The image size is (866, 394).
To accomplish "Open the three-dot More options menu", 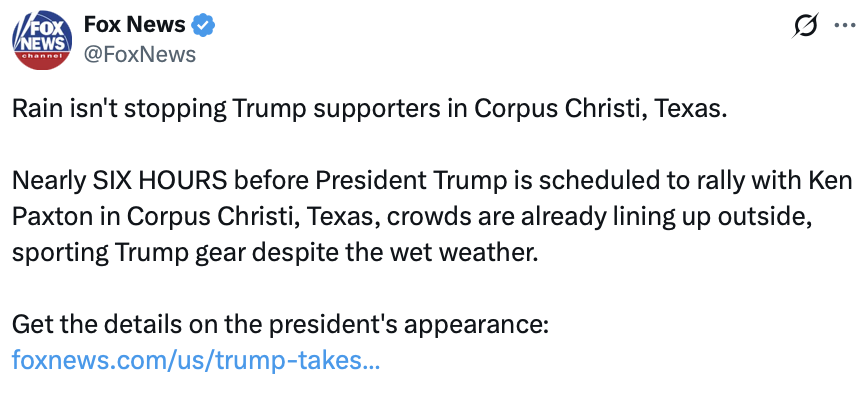I will (x=844, y=25).
